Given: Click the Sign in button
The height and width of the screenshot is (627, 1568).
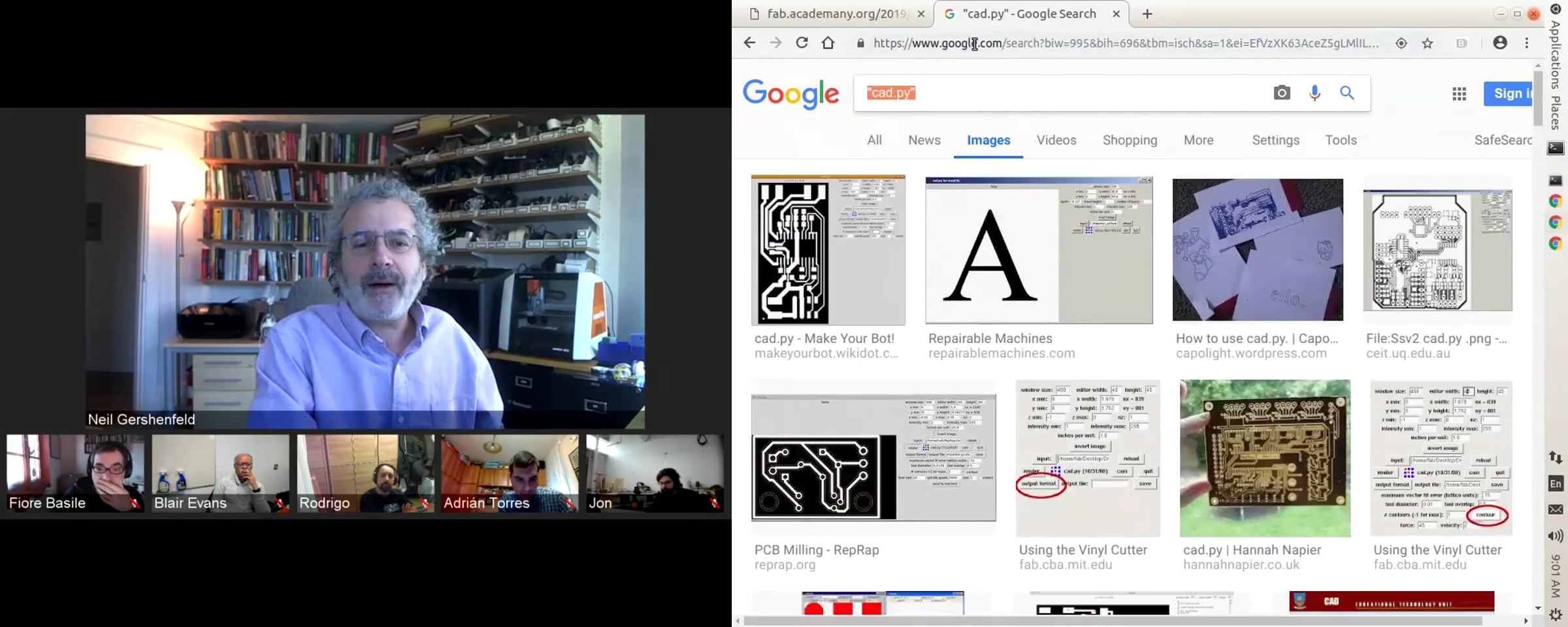Looking at the screenshot, I should pyautogui.click(x=1508, y=93).
